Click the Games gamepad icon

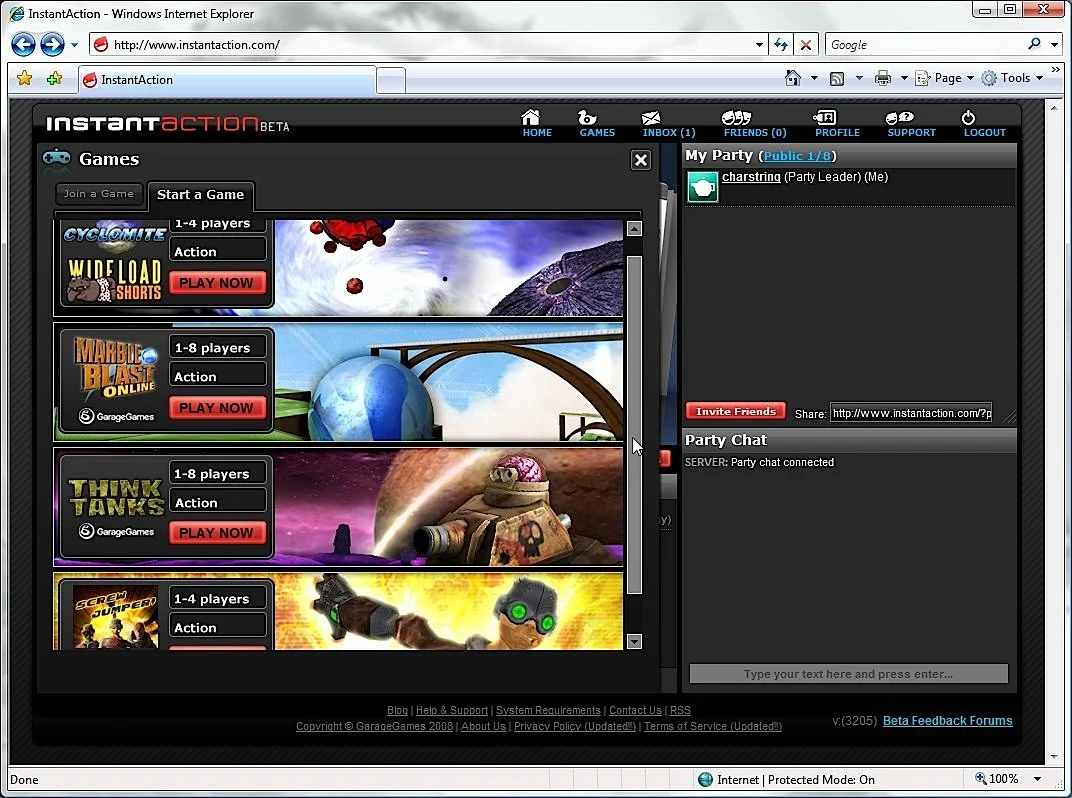tap(56, 158)
